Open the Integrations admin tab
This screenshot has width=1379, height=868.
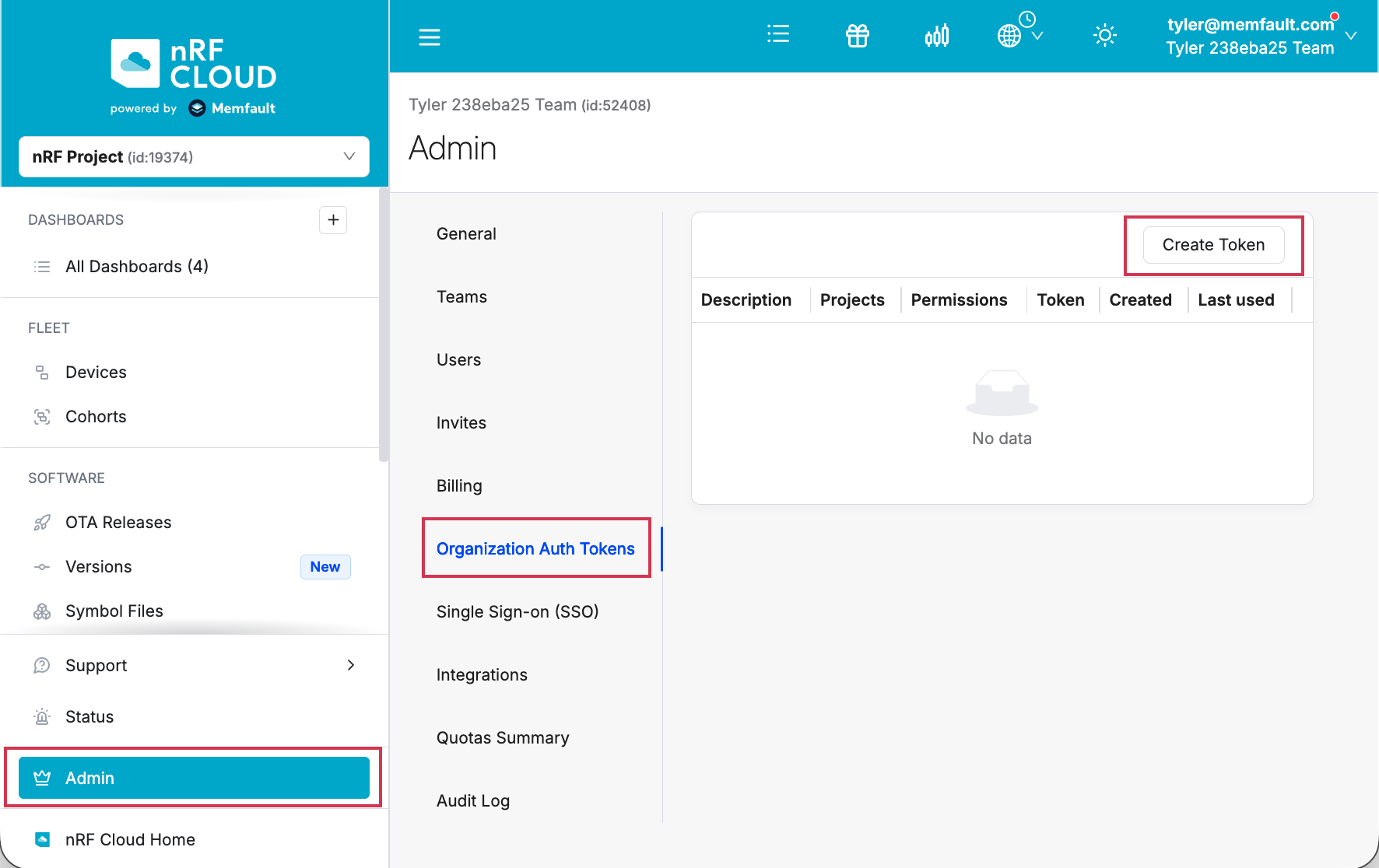[x=482, y=675]
